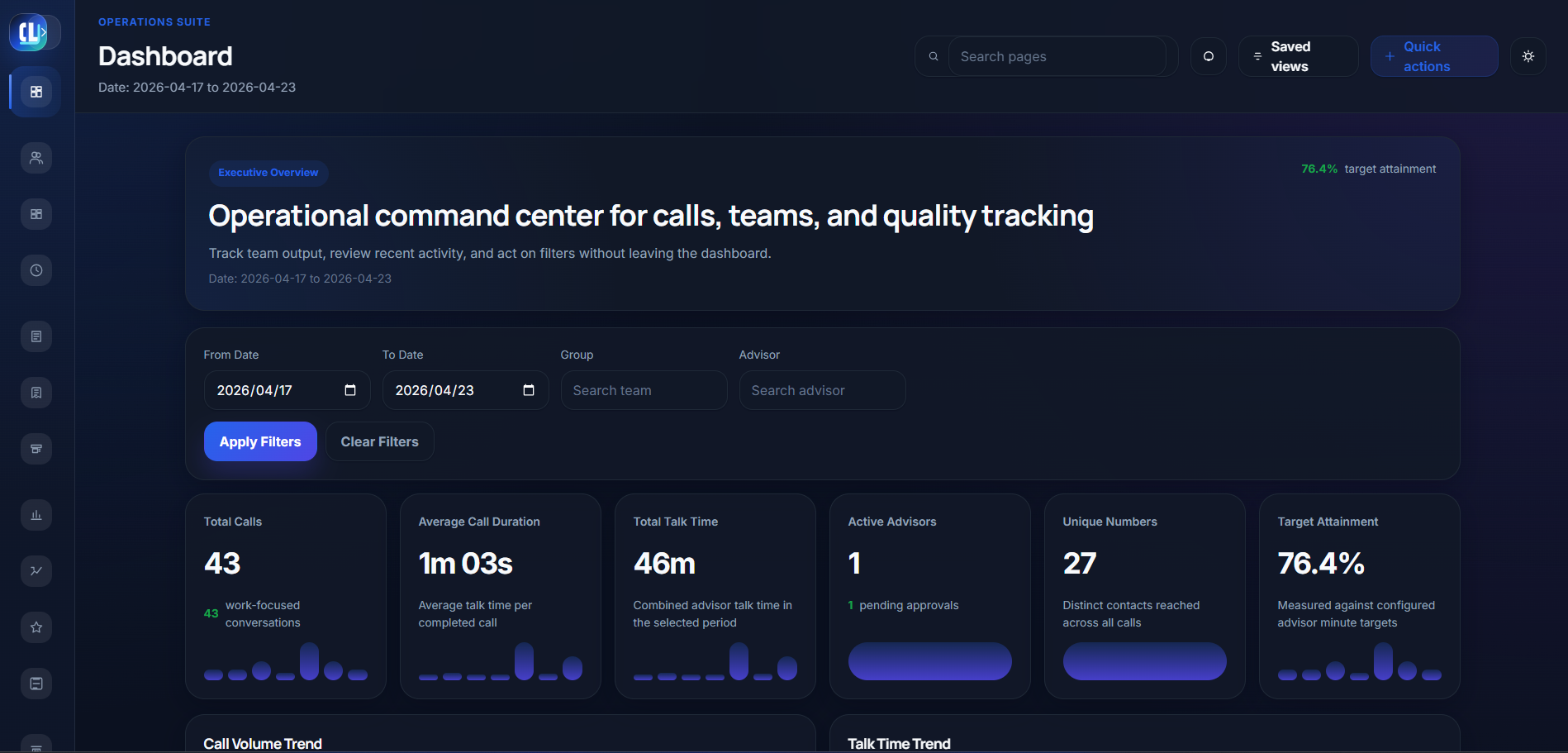
Task: Open the Quick actions menu
Action: [1434, 56]
